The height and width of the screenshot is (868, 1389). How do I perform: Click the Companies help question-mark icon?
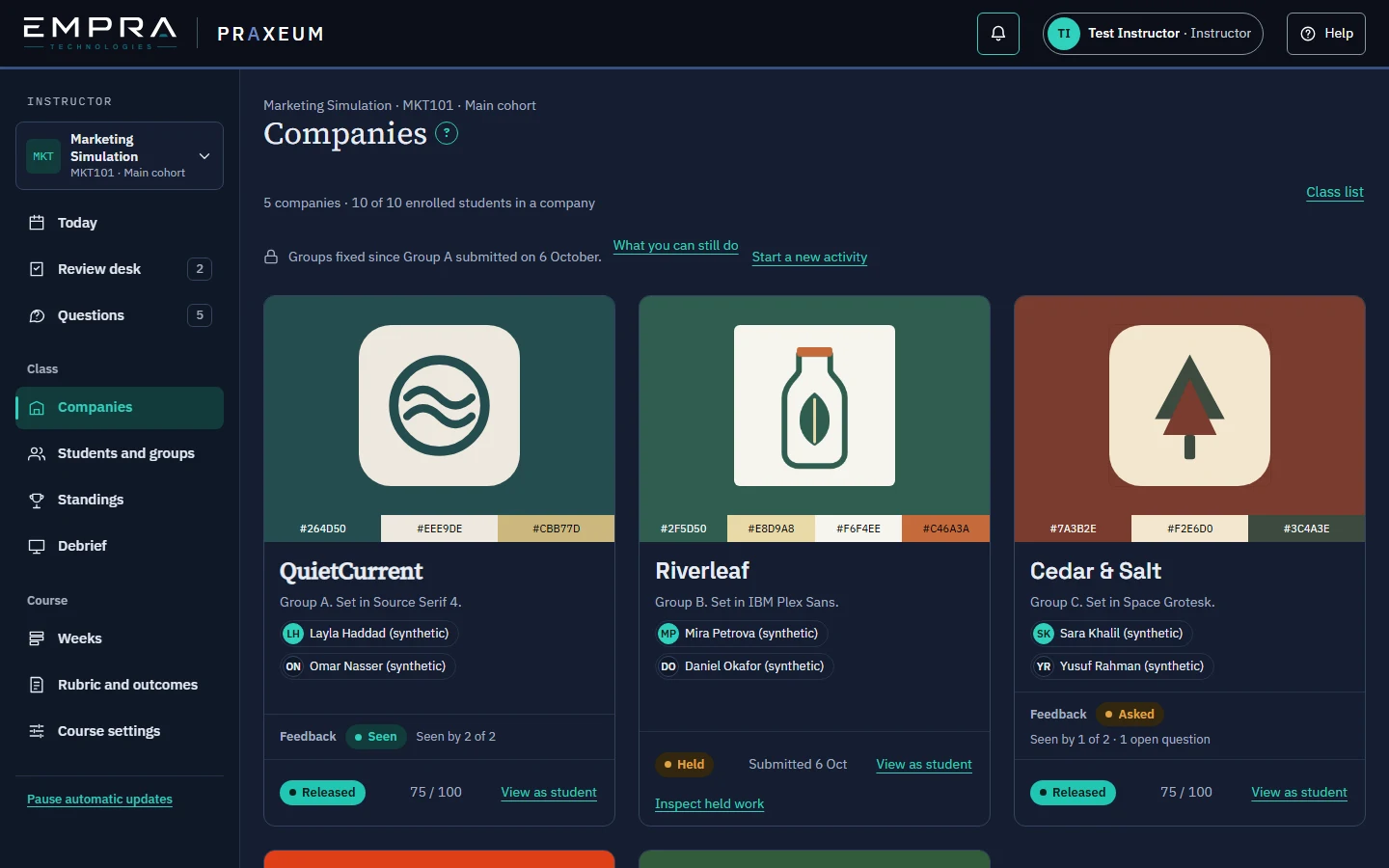[x=447, y=133]
